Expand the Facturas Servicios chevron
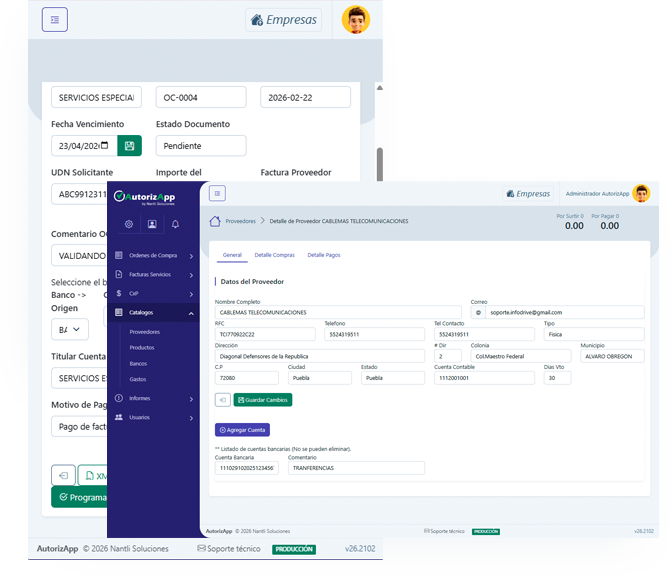The height and width of the screenshot is (576, 671). coord(191,275)
